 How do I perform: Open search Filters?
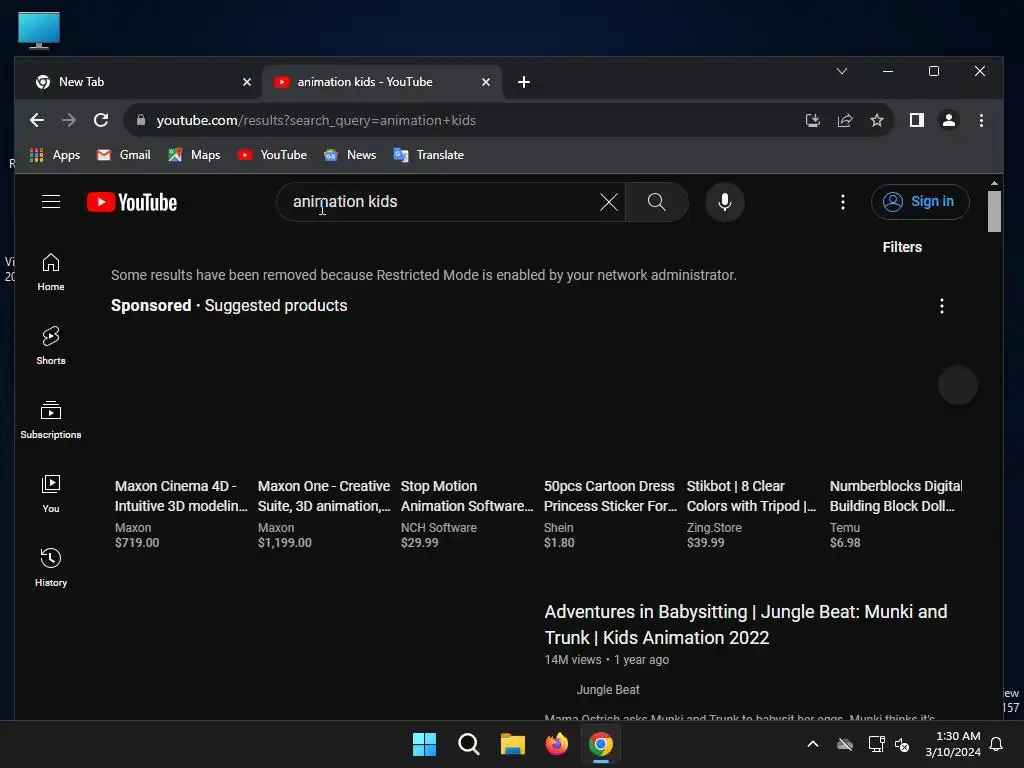[902, 248]
